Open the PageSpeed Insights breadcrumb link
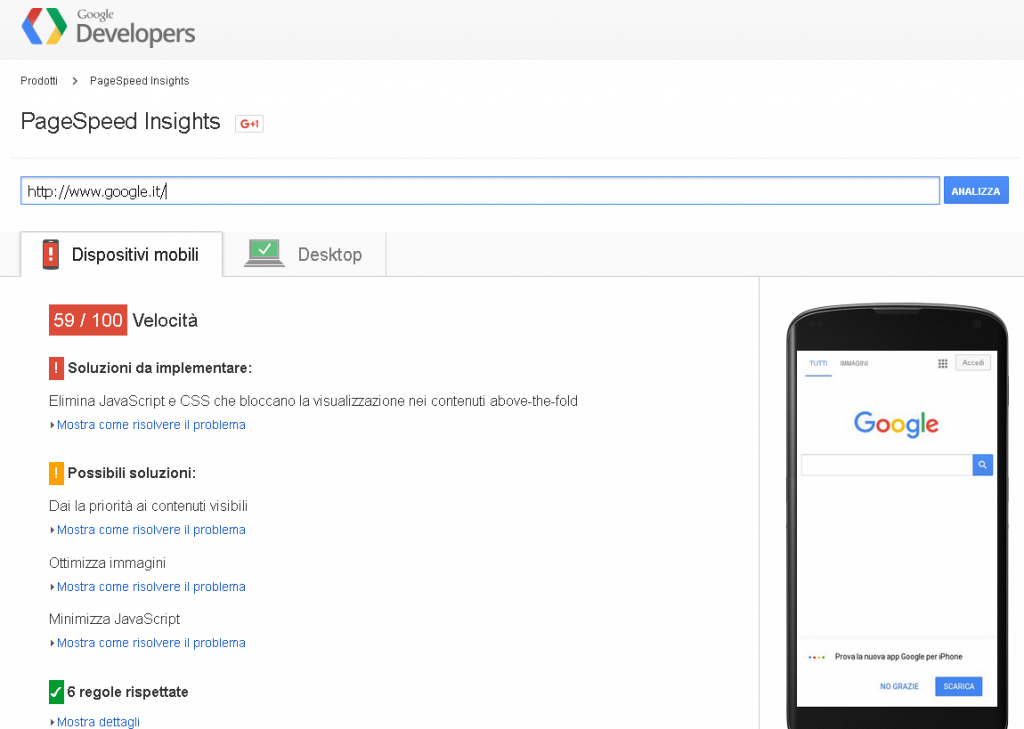 (140, 81)
